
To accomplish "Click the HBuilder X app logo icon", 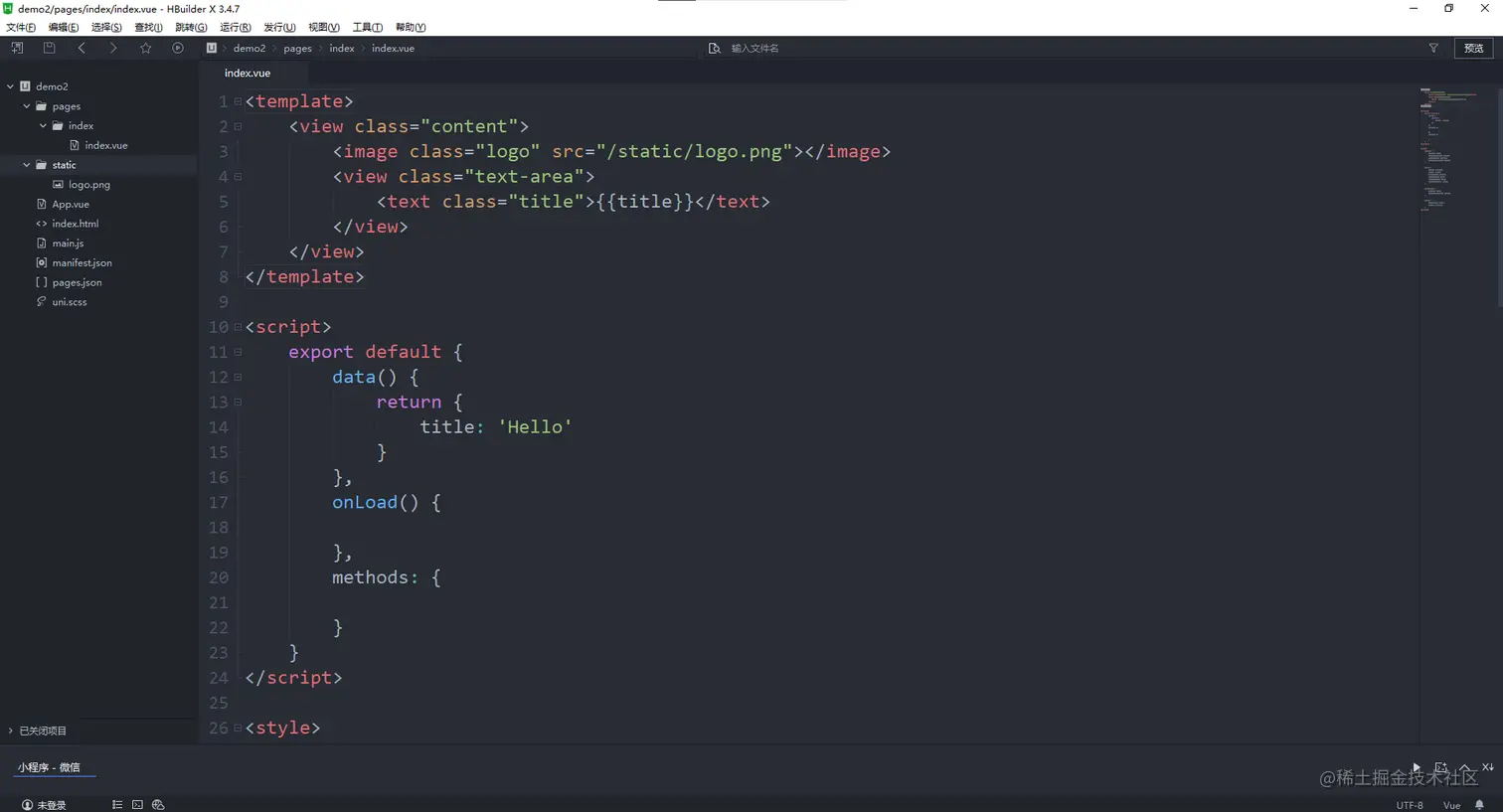I will point(8,8).
